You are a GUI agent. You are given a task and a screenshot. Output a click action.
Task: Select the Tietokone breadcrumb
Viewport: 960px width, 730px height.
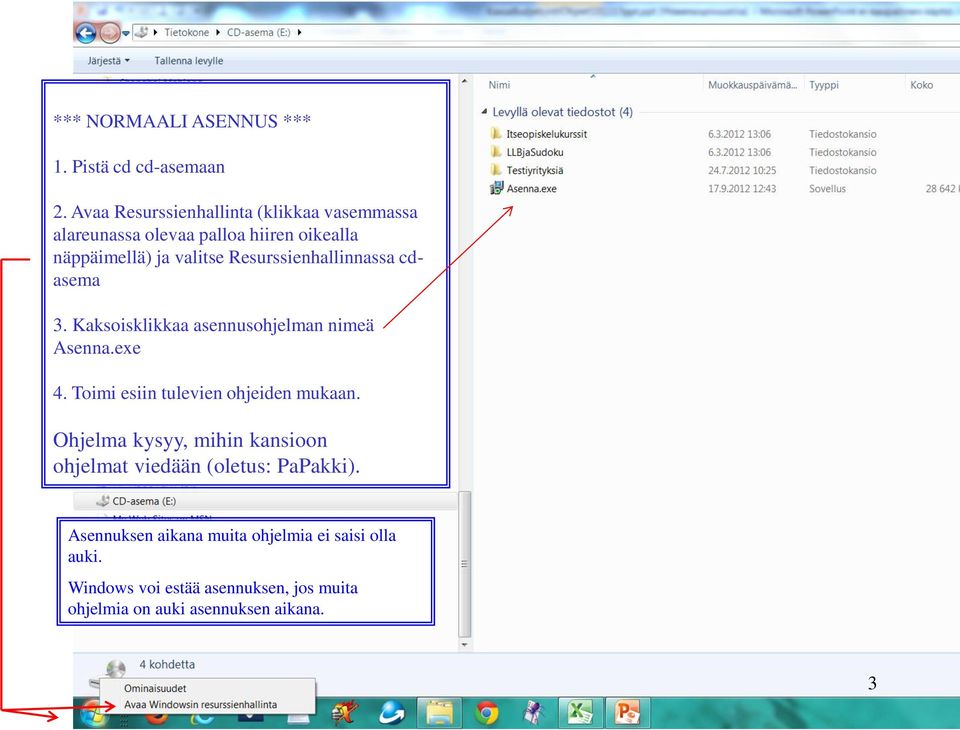point(186,32)
